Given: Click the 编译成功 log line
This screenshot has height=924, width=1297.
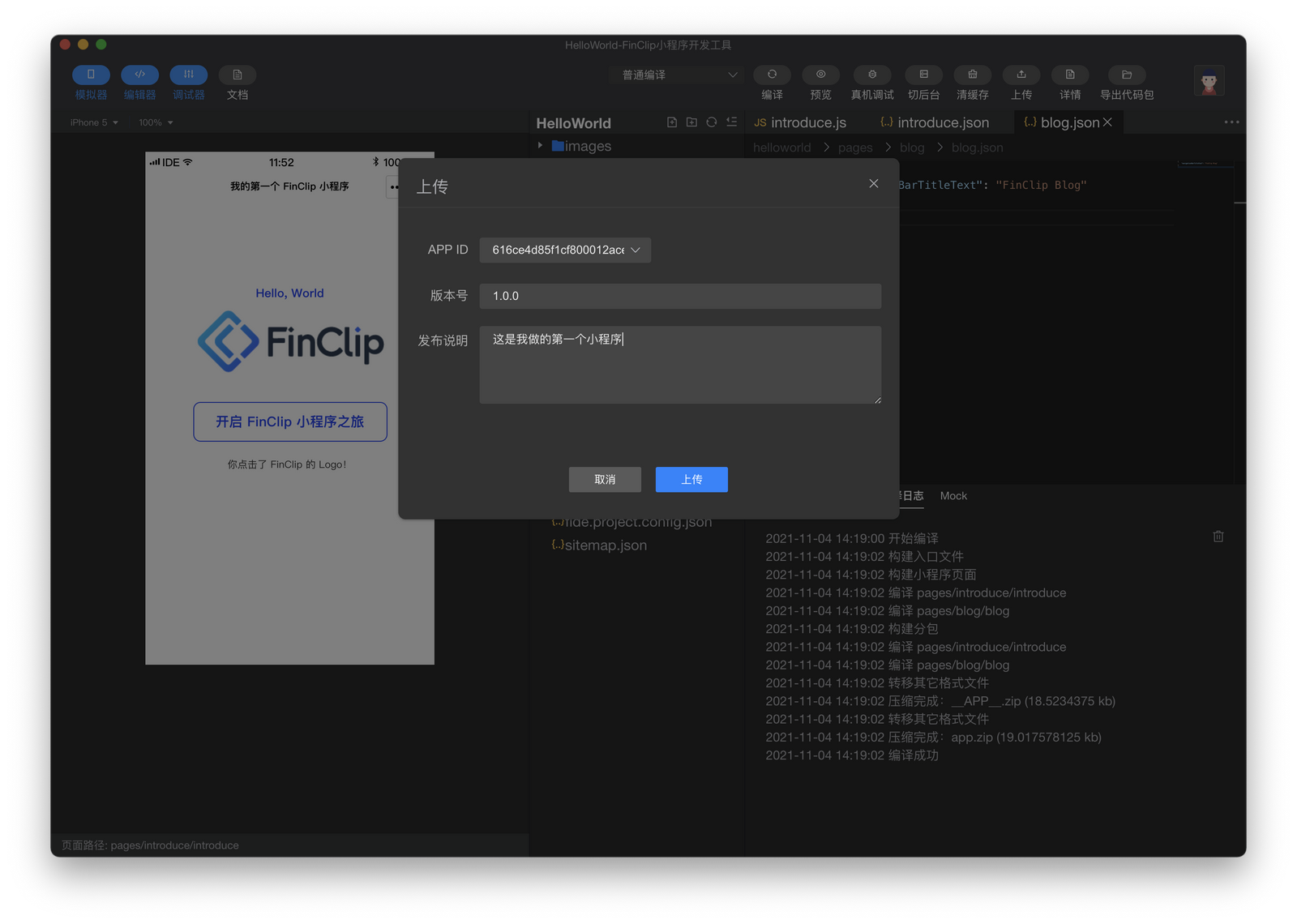Looking at the screenshot, I should 852,755.
